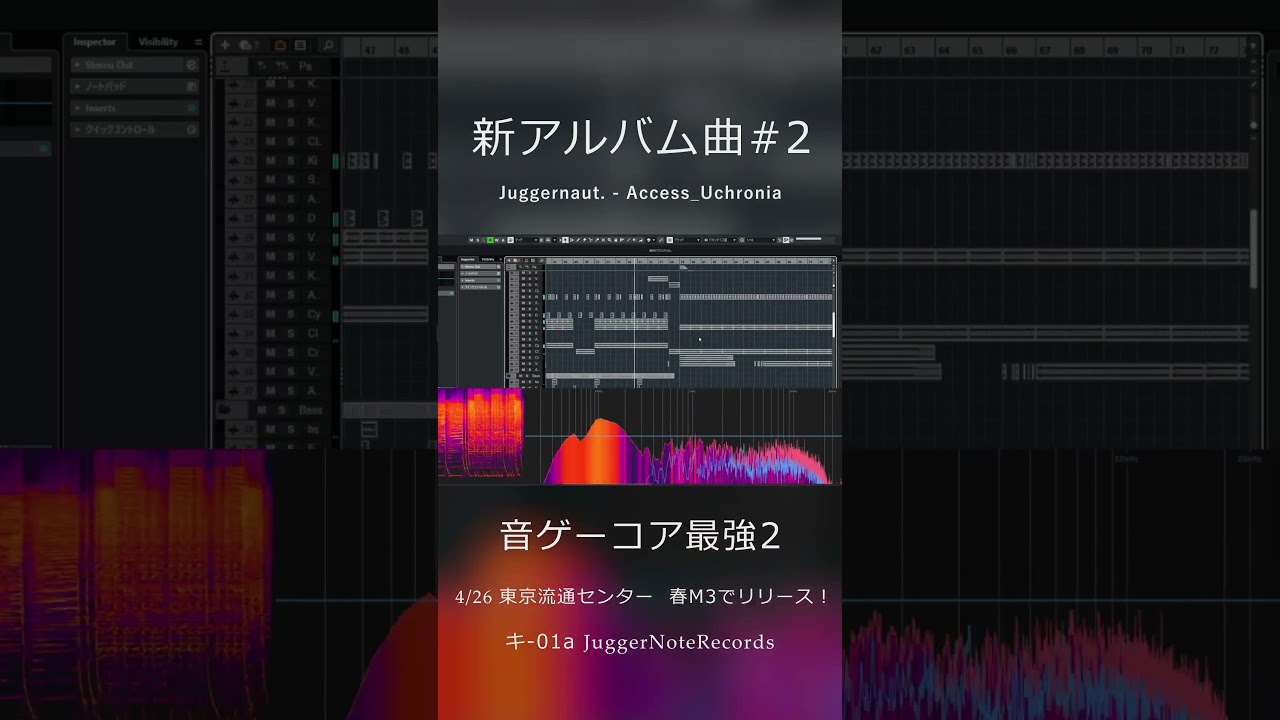This screenshot has height=720, width=1280.
Task: Click the text キ-01a JuggerNoteRecords
Action: (640, 642)
